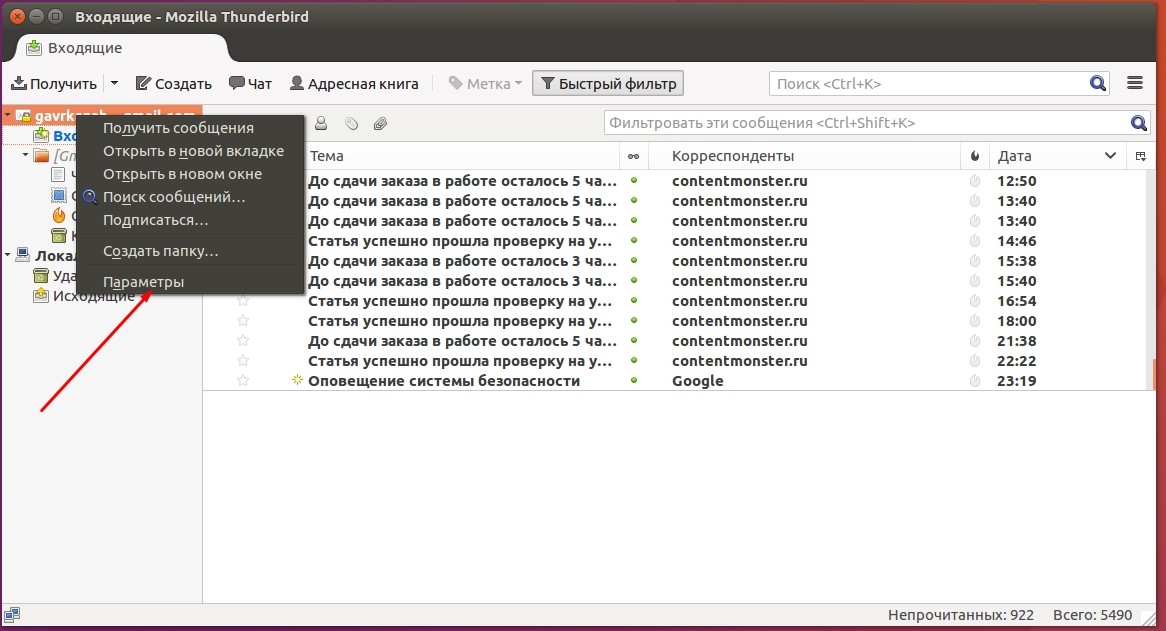The width and height of the screenshot is (1166, 631).
Task: Star the 21:38 message
Action: [x=242, y=340]
